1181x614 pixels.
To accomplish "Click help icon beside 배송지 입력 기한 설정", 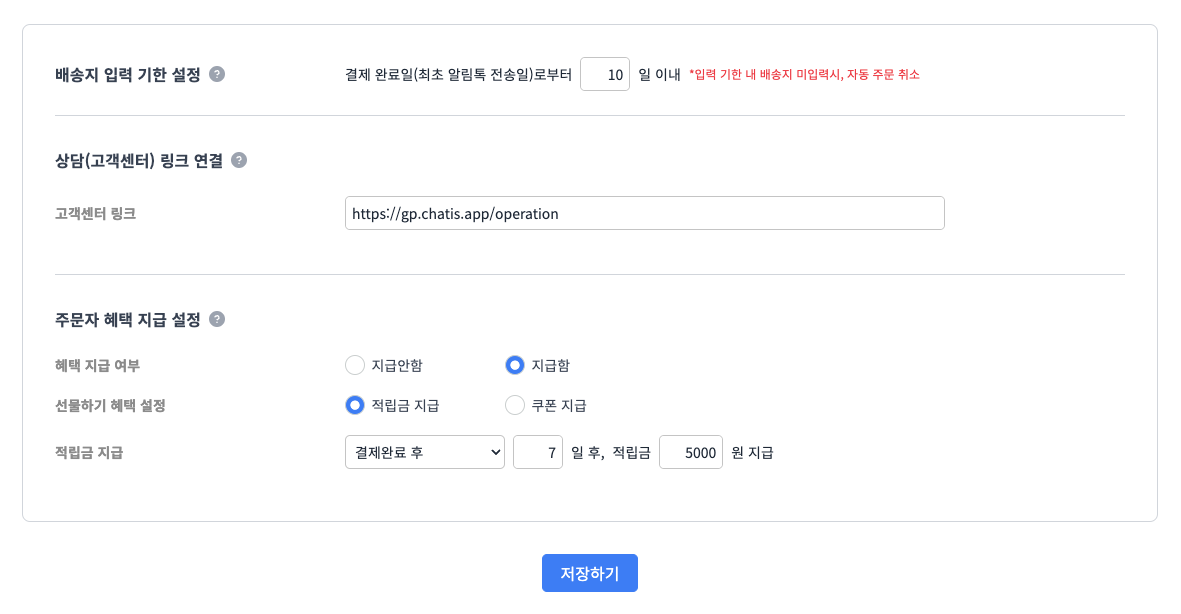I will (217, 74).
